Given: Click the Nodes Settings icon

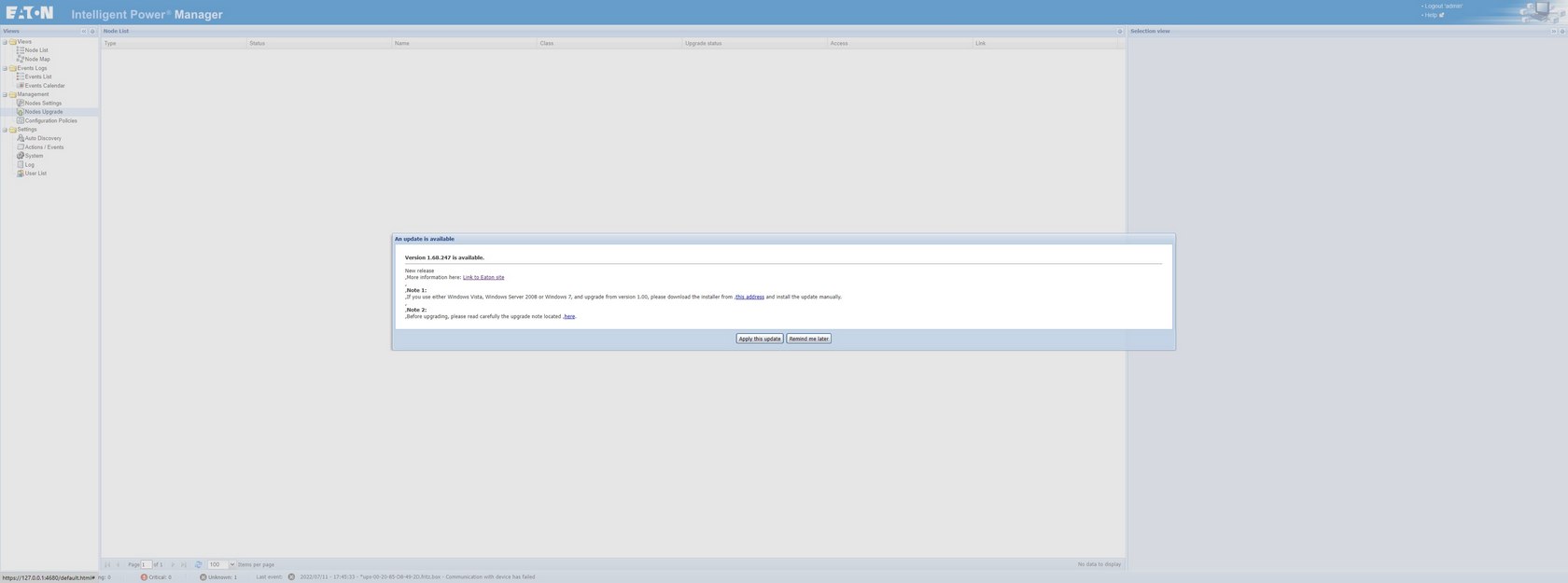Looking at the screenshot, I should tap(21, 103).
